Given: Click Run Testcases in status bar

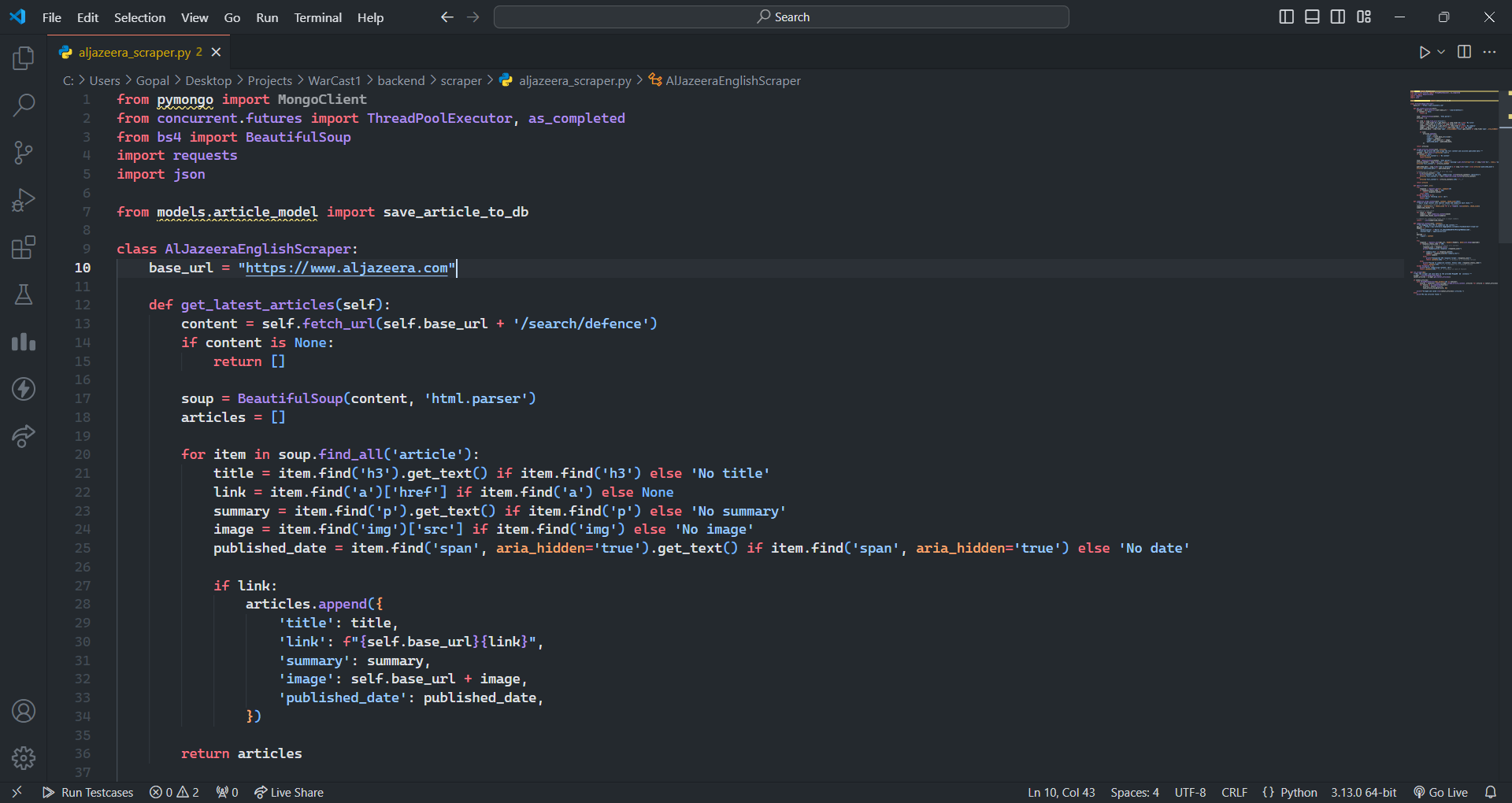Looking at the screenshot, I should click(x=88, y=792).
